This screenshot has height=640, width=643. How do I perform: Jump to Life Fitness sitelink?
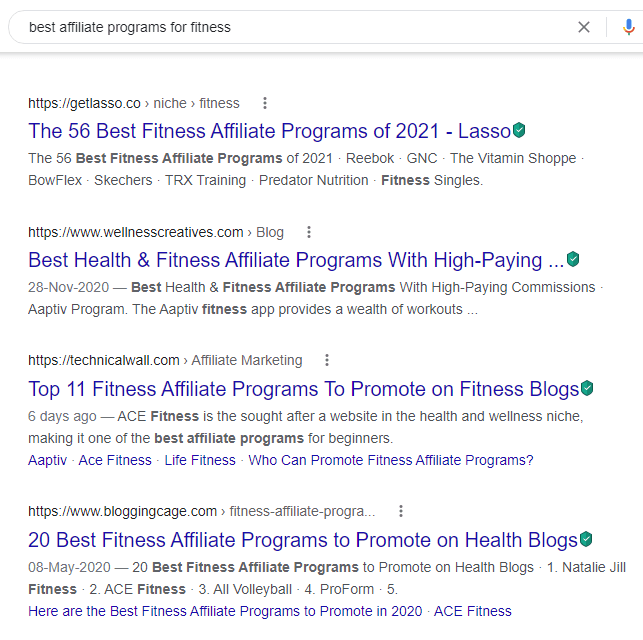point(200,460)
